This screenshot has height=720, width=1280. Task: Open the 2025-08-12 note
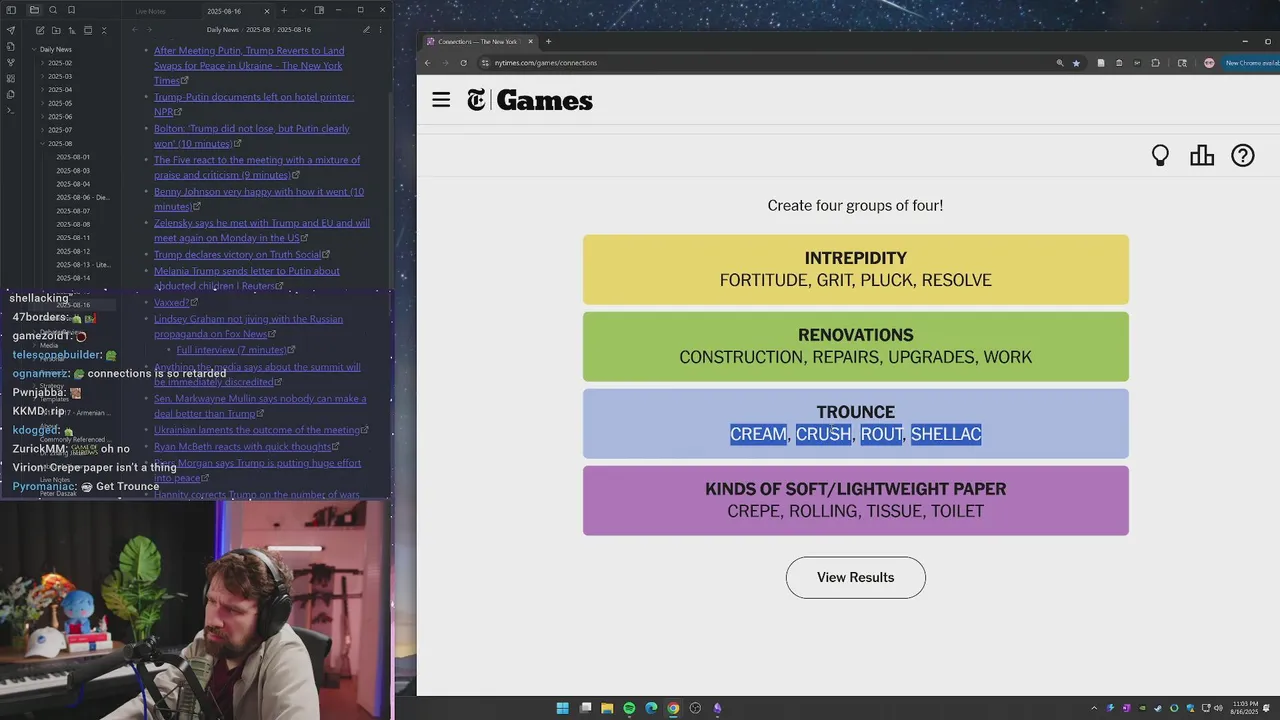pyautogui.click(x=73, y=251)
